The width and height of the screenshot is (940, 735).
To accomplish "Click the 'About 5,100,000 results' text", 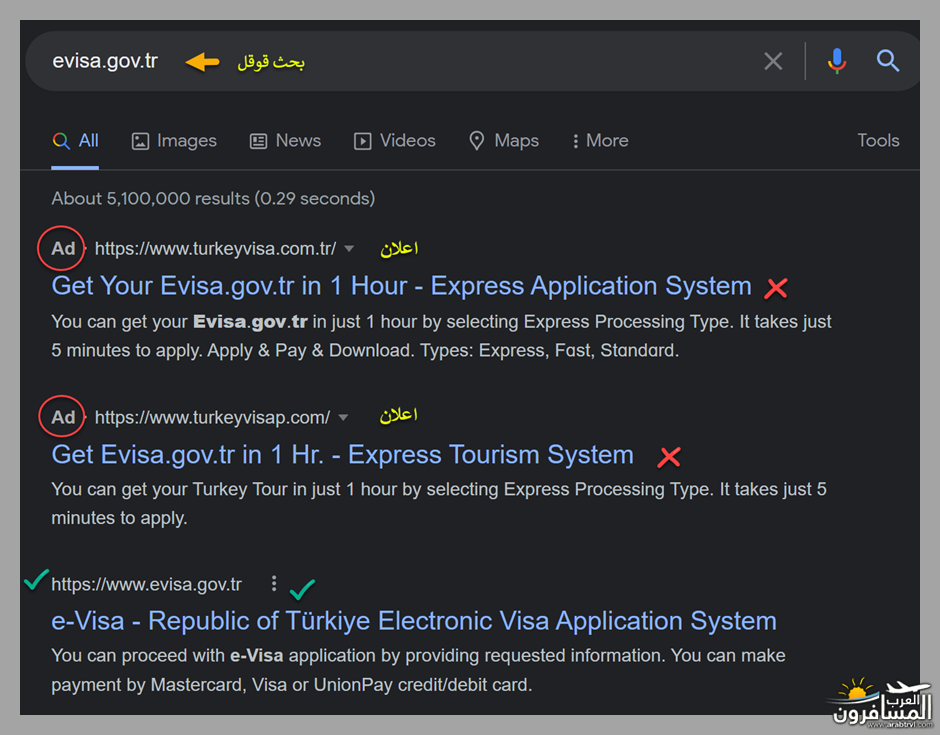I will [213, 198].
